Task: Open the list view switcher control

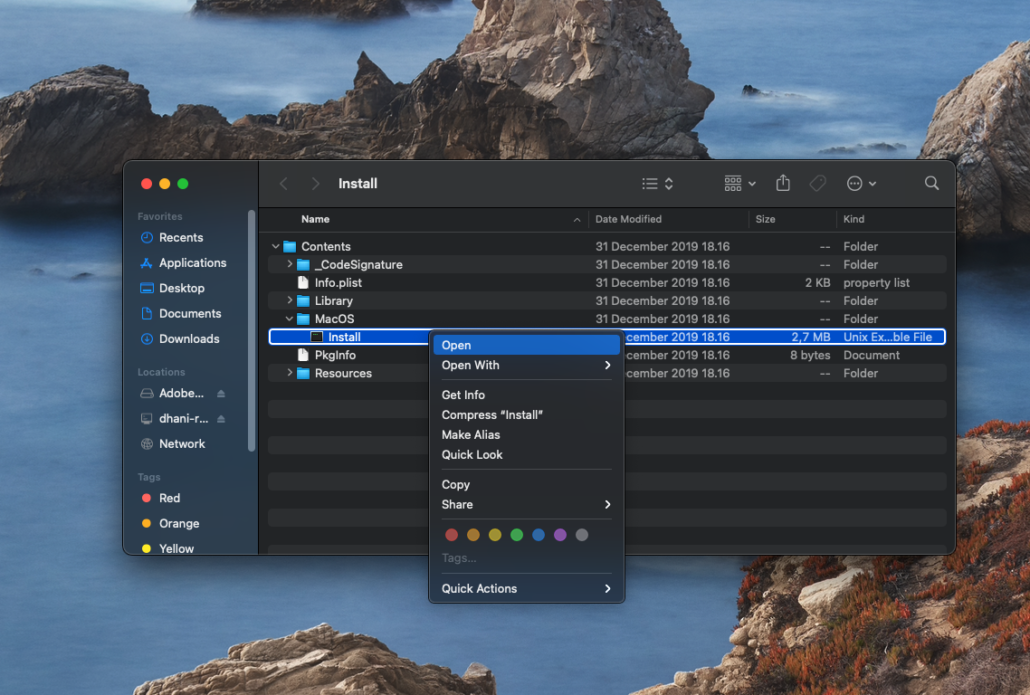Action: click(657, 184)
